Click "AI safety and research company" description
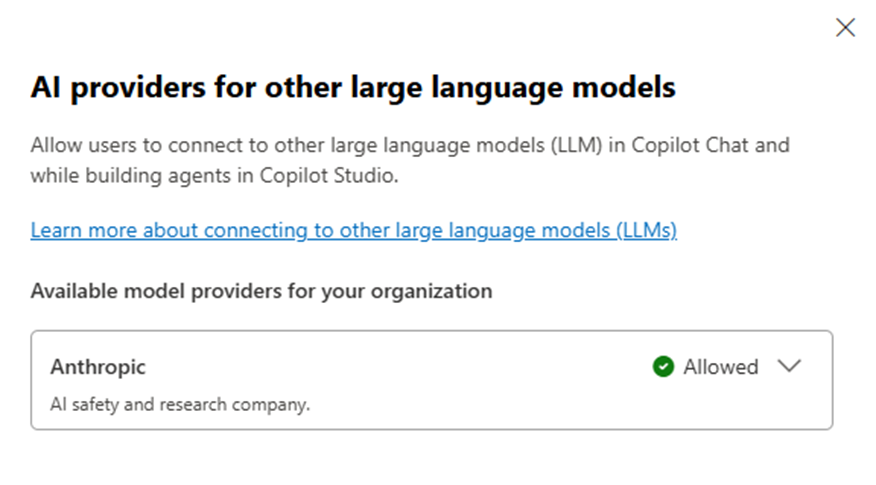Viewport: 876px width, 485px height. pyautogui.click(x=180, y=405)
